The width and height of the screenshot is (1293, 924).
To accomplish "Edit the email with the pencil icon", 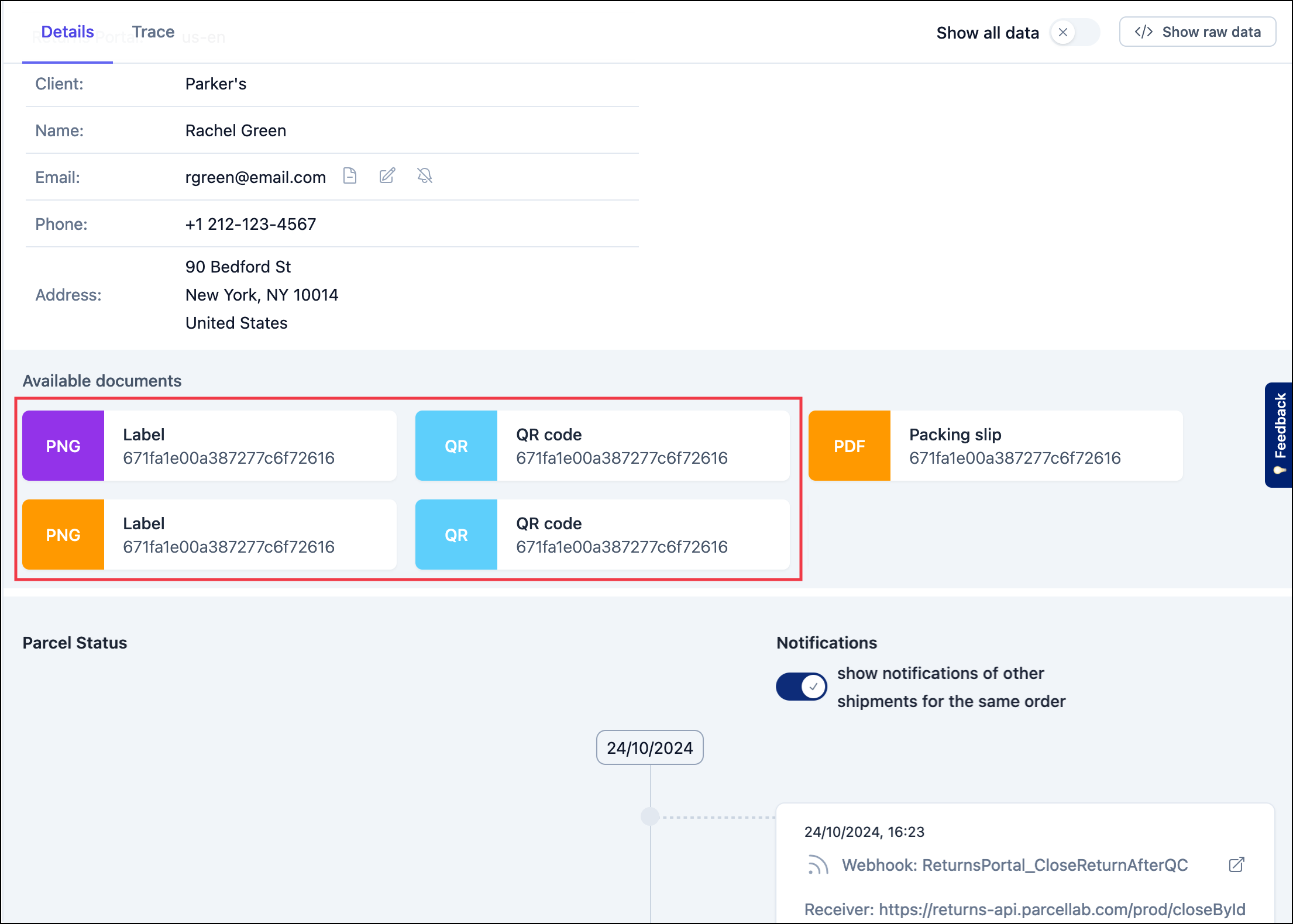I will point(387,176).
